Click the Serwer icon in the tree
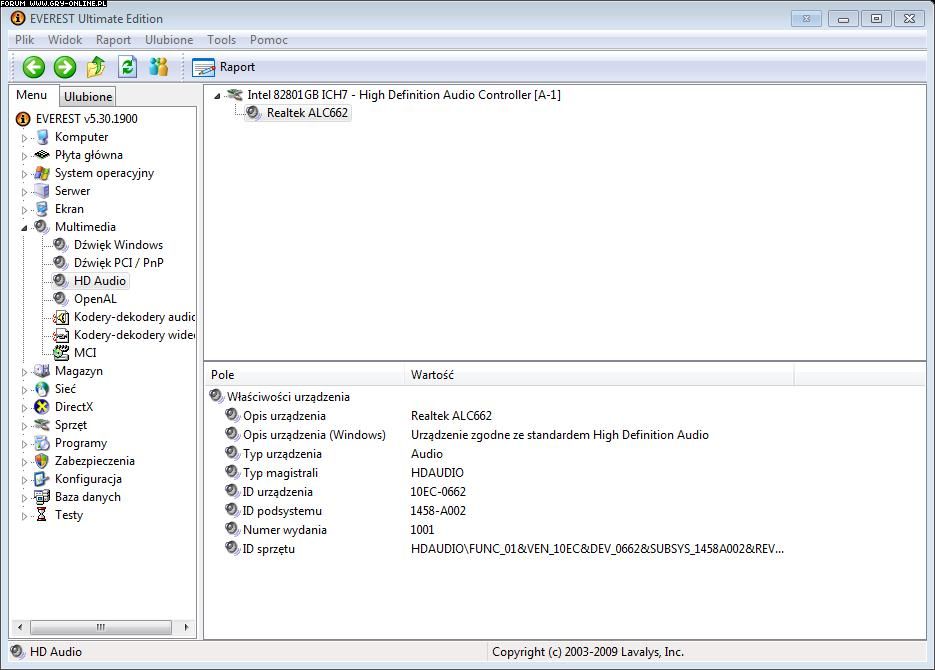Image resolution: width=935 pixels, height=670 pixels. point(42,191)
